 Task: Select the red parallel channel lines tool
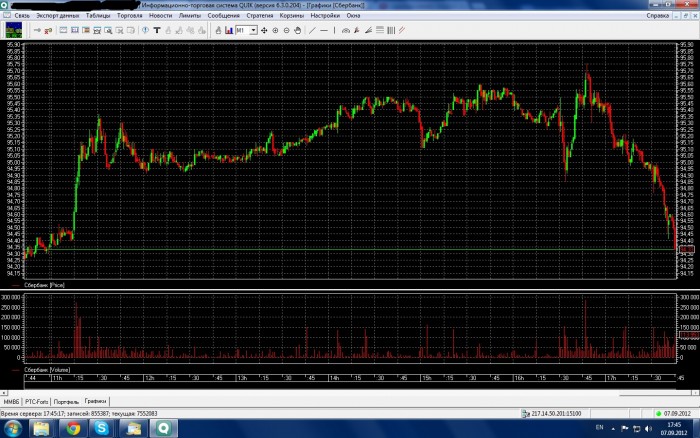click(402, 30)
